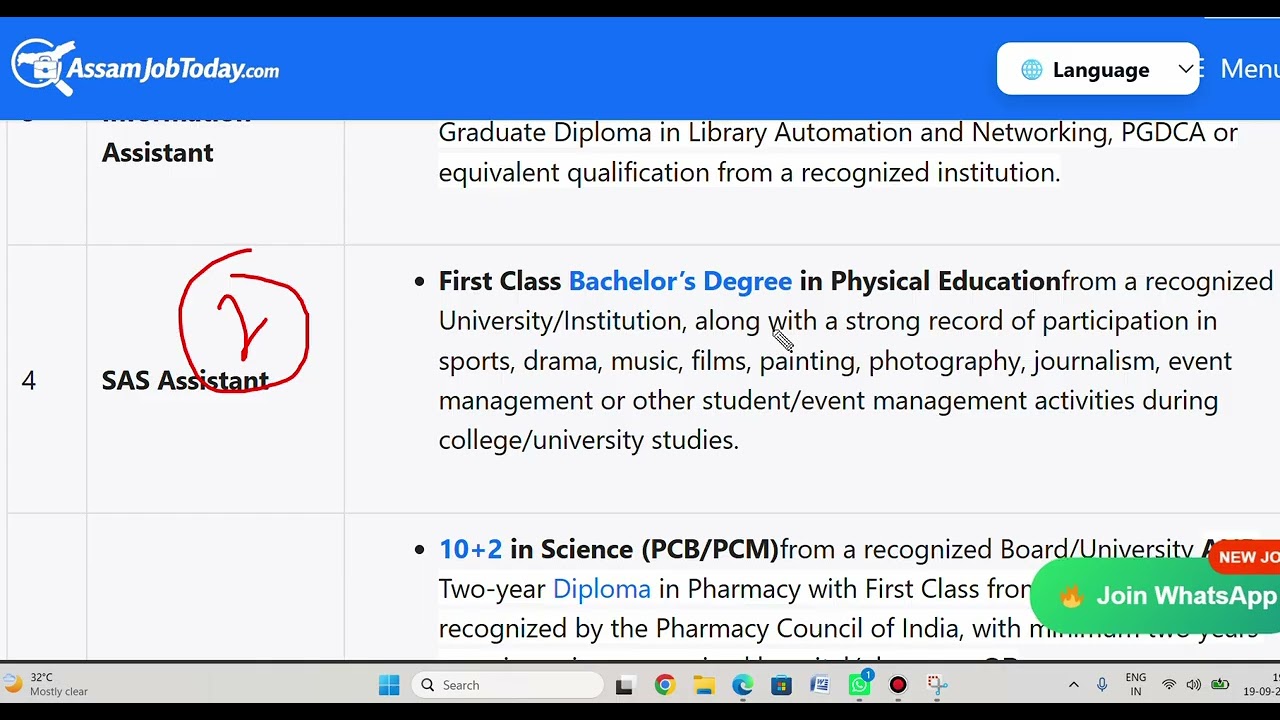Click the red screen recorder taskbar icon
This screenshot has height=720, width=1280.
coord(898,685)
